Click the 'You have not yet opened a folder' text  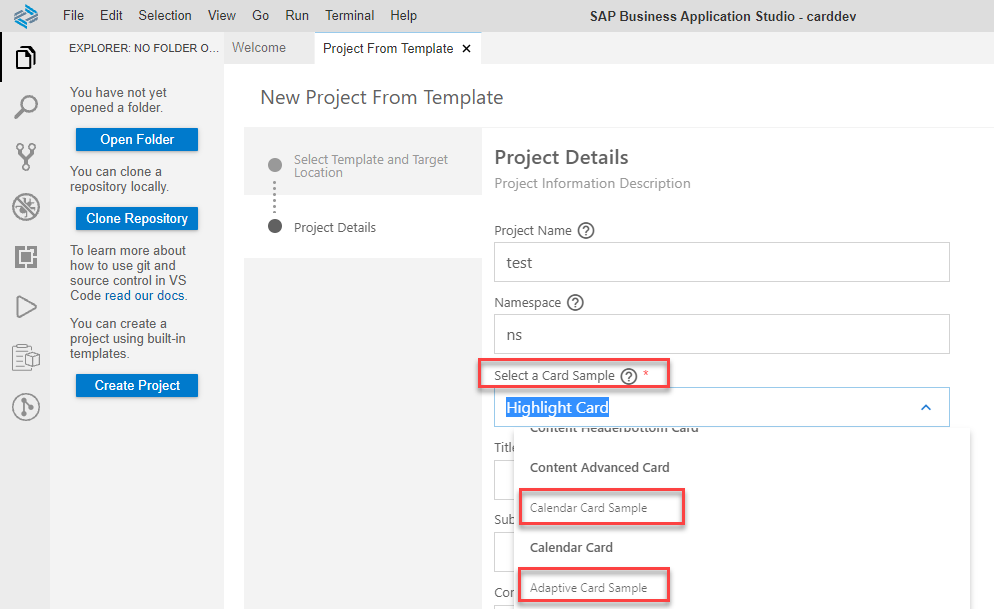click(119, 100)
